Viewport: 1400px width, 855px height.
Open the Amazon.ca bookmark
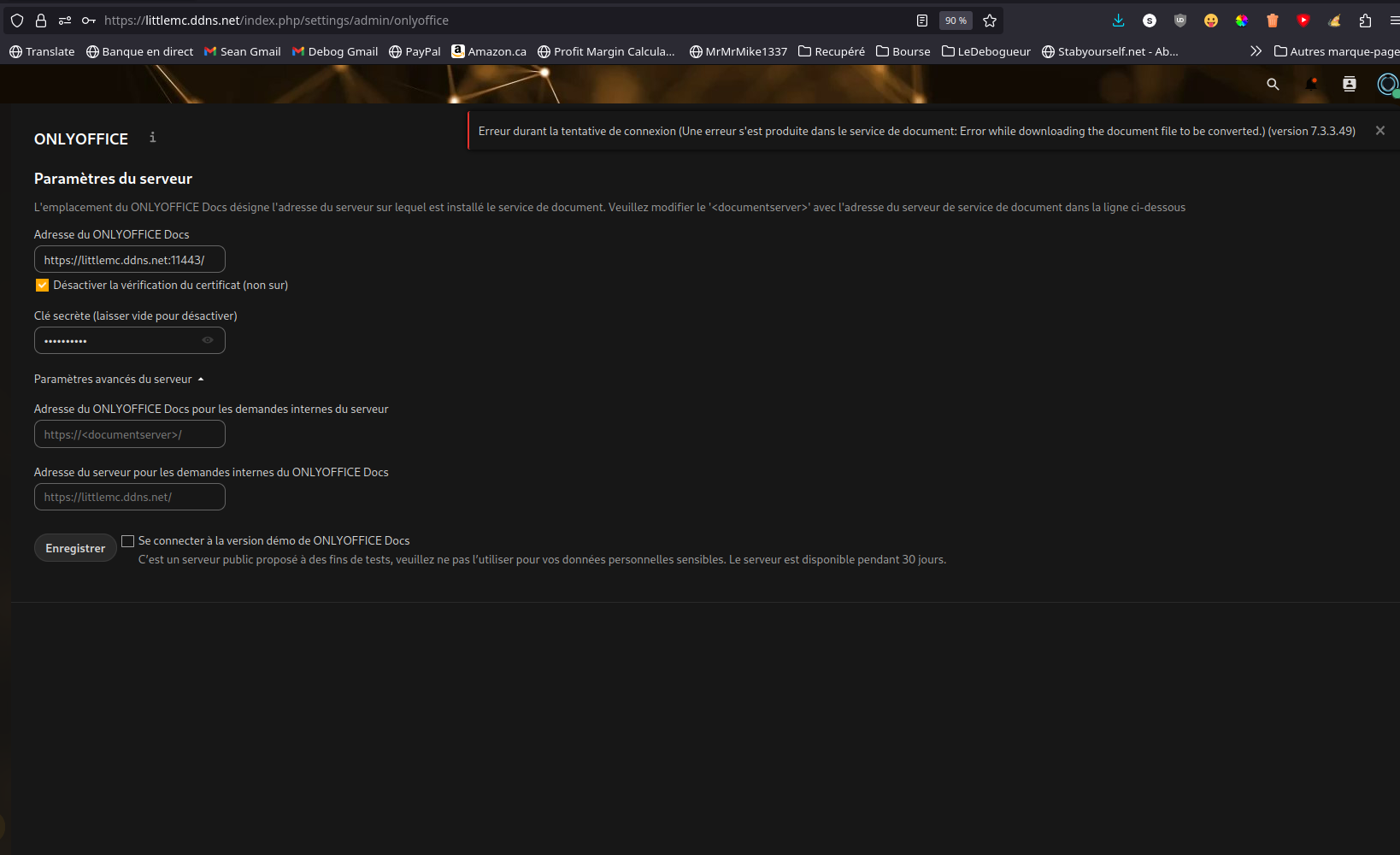489,51
